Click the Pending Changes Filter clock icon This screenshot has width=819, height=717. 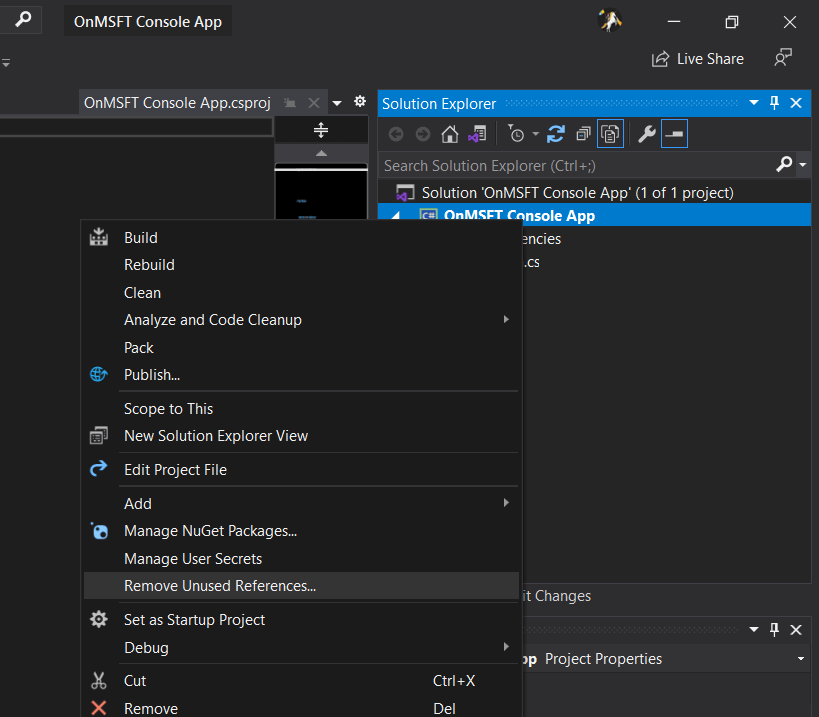point(516,134)
